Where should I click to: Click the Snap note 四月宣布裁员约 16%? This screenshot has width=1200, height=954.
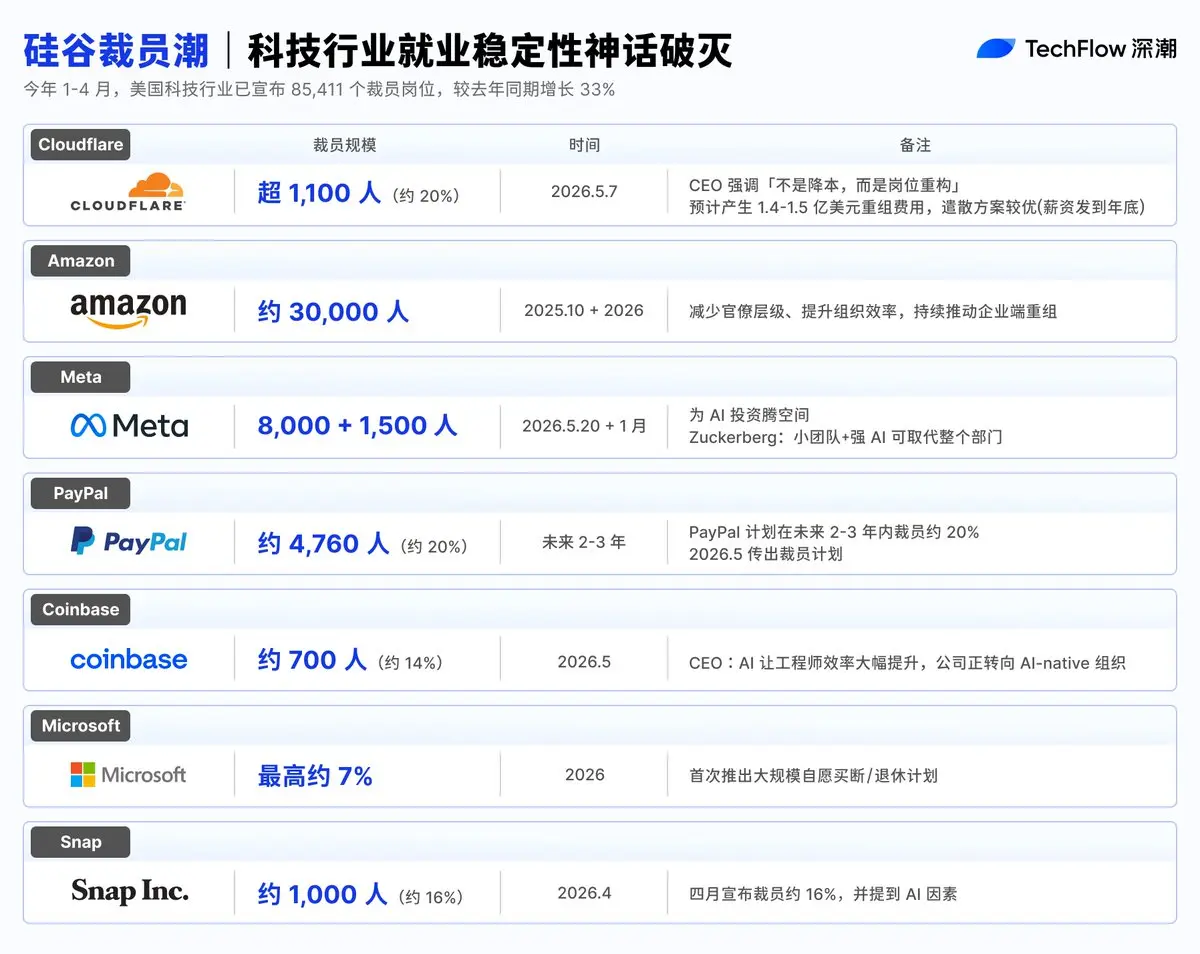point(823,894)
